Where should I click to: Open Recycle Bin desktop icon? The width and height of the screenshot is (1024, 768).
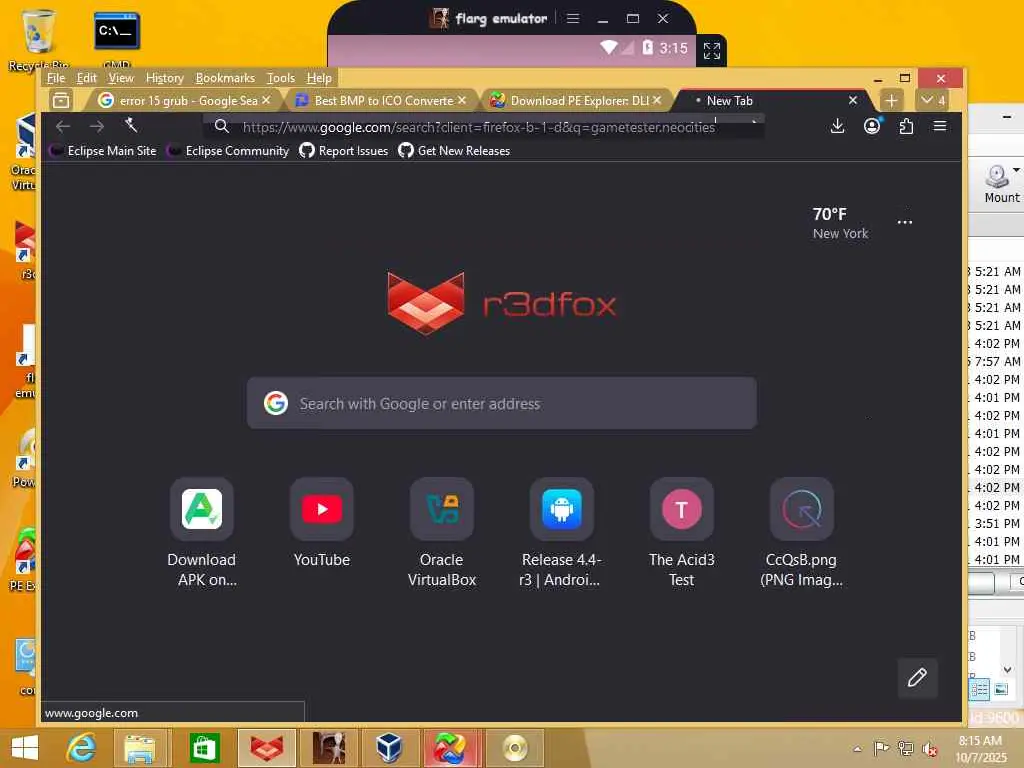[38, 39]
